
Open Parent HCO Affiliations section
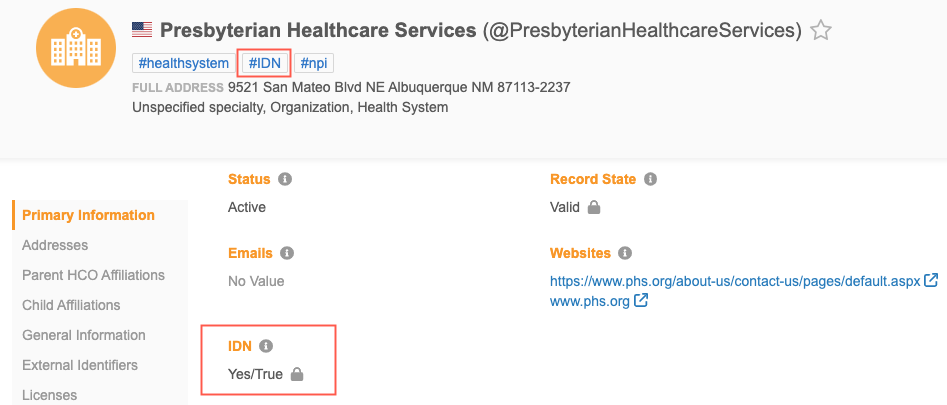(x=93, y=275)
